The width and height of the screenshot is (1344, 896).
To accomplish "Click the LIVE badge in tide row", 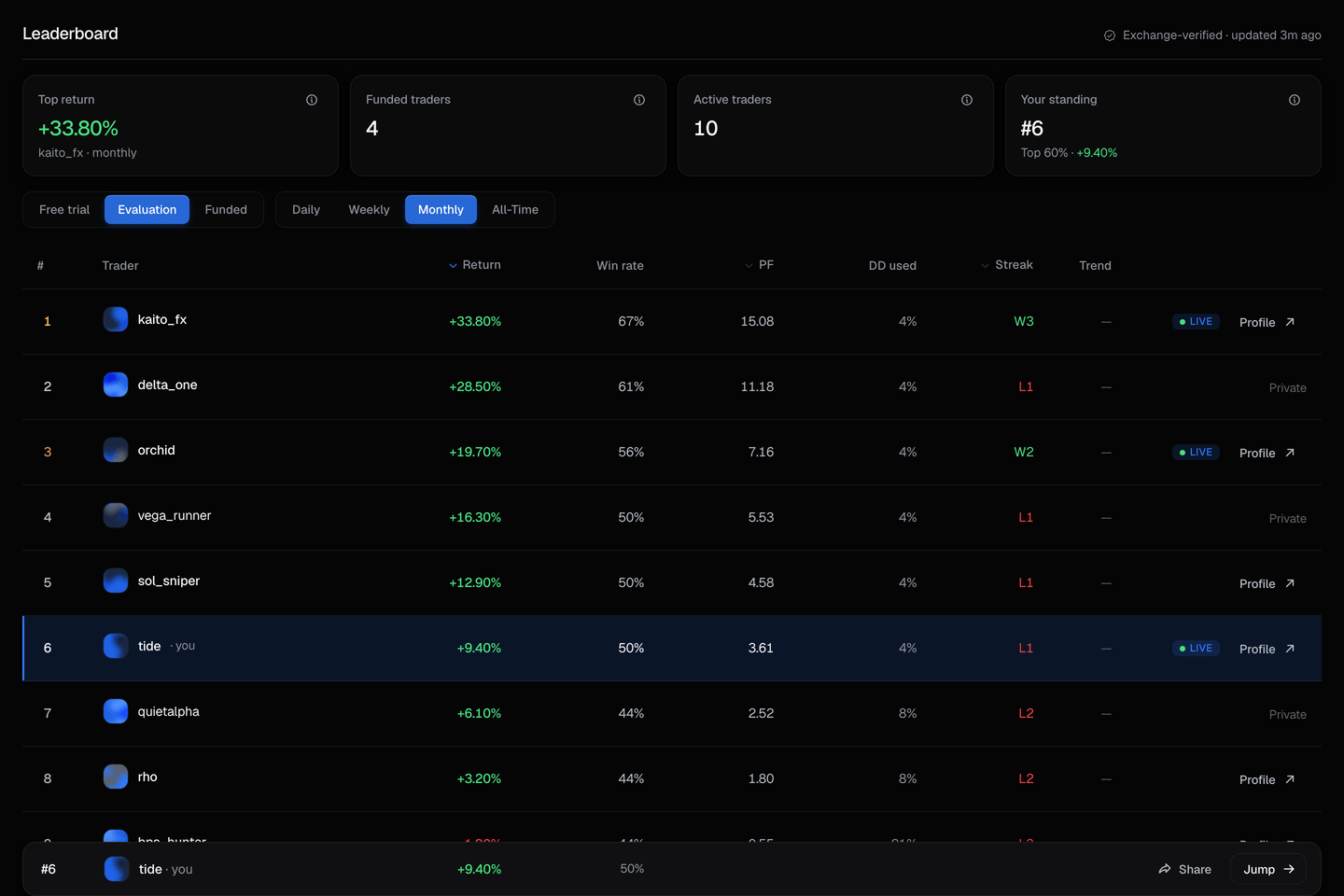I will 1196,648.
